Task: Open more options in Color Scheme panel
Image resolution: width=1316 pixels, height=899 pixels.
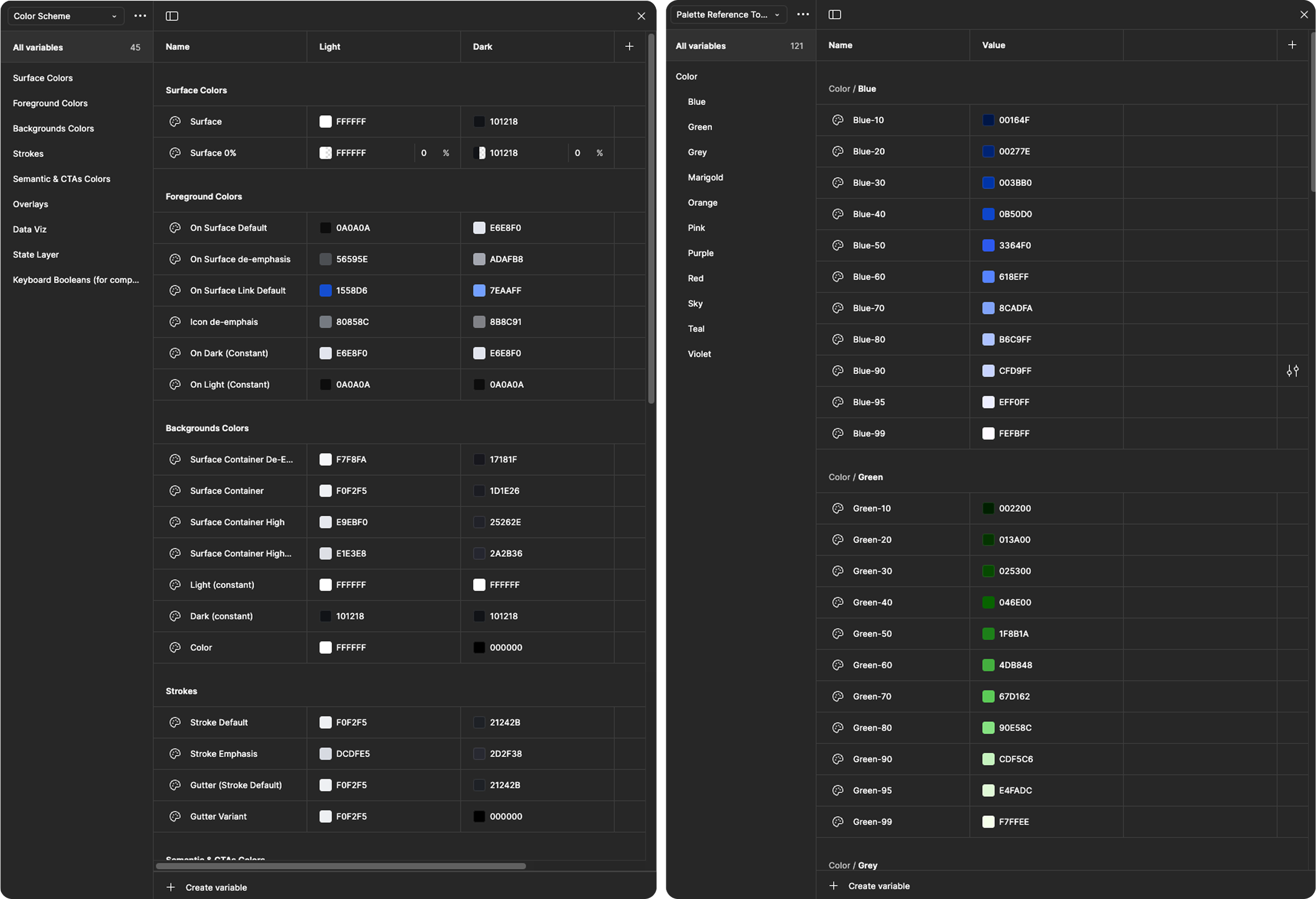Action: click(140, 16)
